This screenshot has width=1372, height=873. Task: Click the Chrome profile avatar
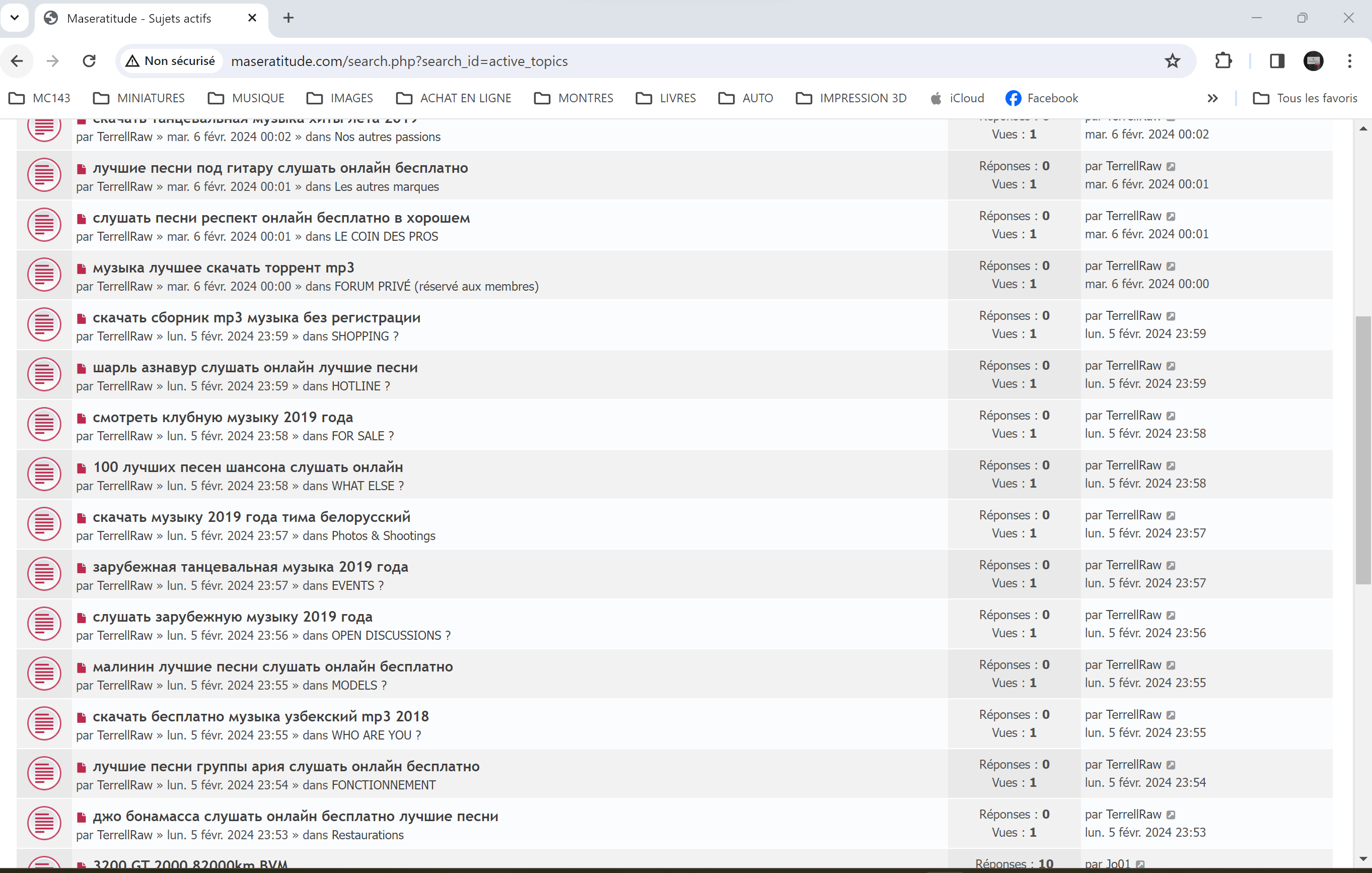[1313, 61]
